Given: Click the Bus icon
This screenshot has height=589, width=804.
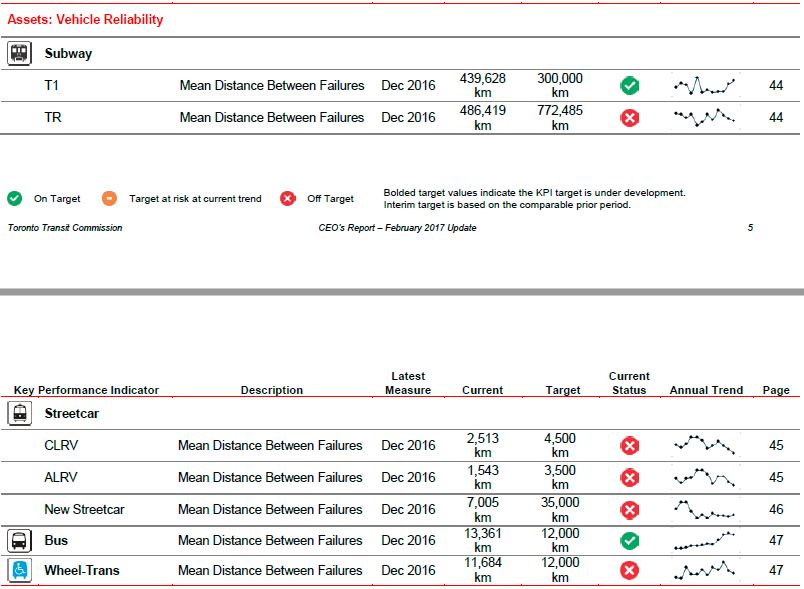Looking at the screenshot, I should (x=19, y=541).
